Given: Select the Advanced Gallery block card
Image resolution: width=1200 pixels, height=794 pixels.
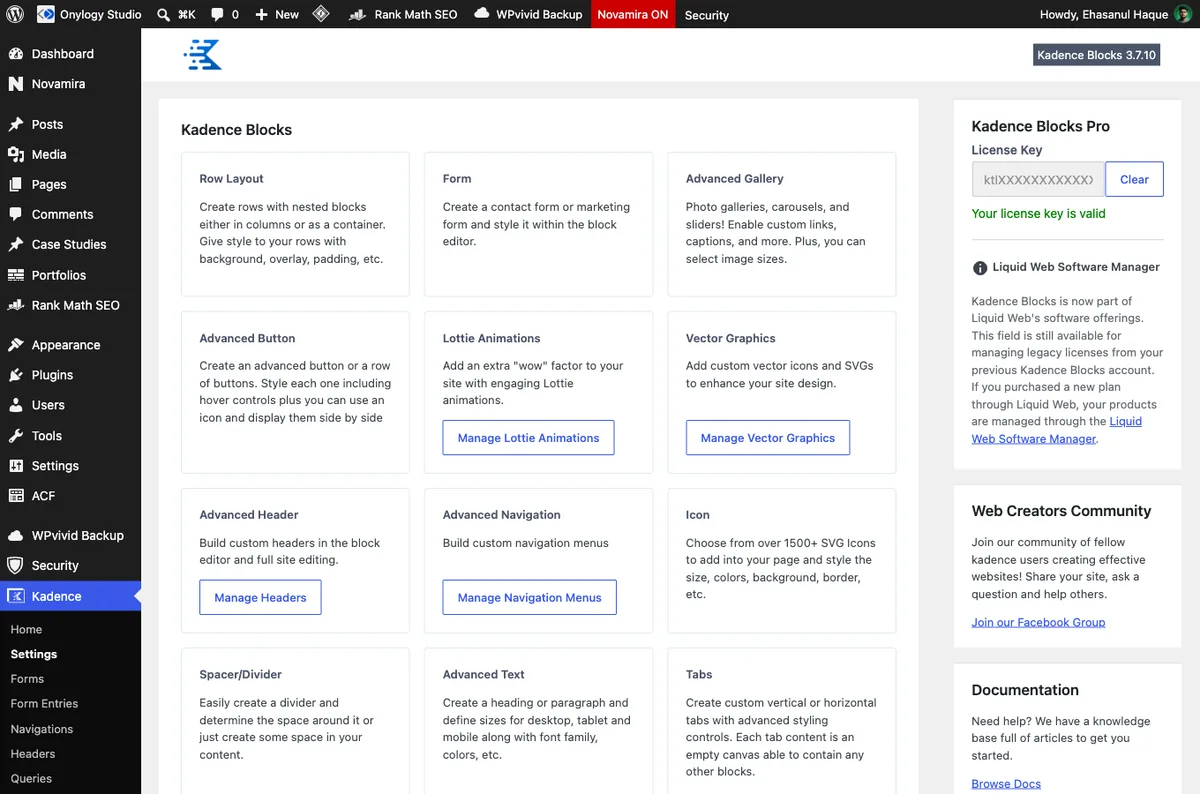Looking at the screenshot, I should 782,224.
